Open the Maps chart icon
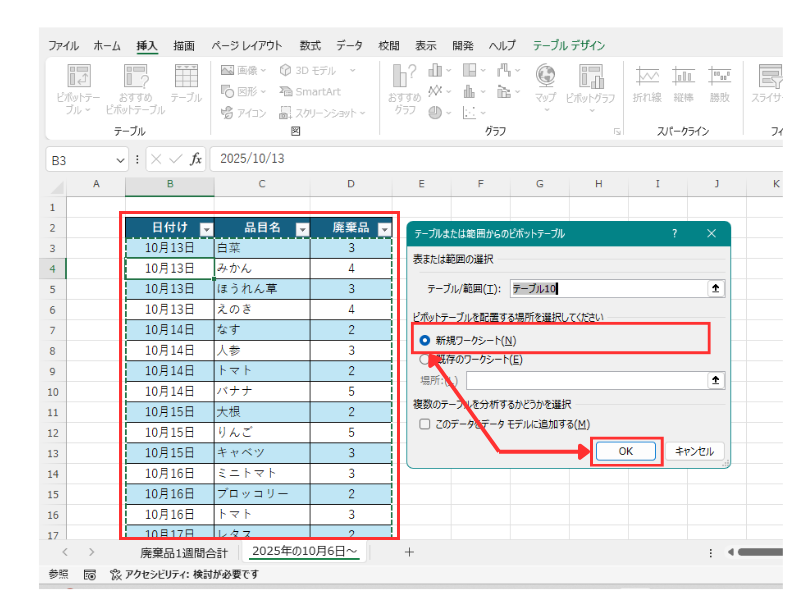800x600 pixels. (545, 78)
